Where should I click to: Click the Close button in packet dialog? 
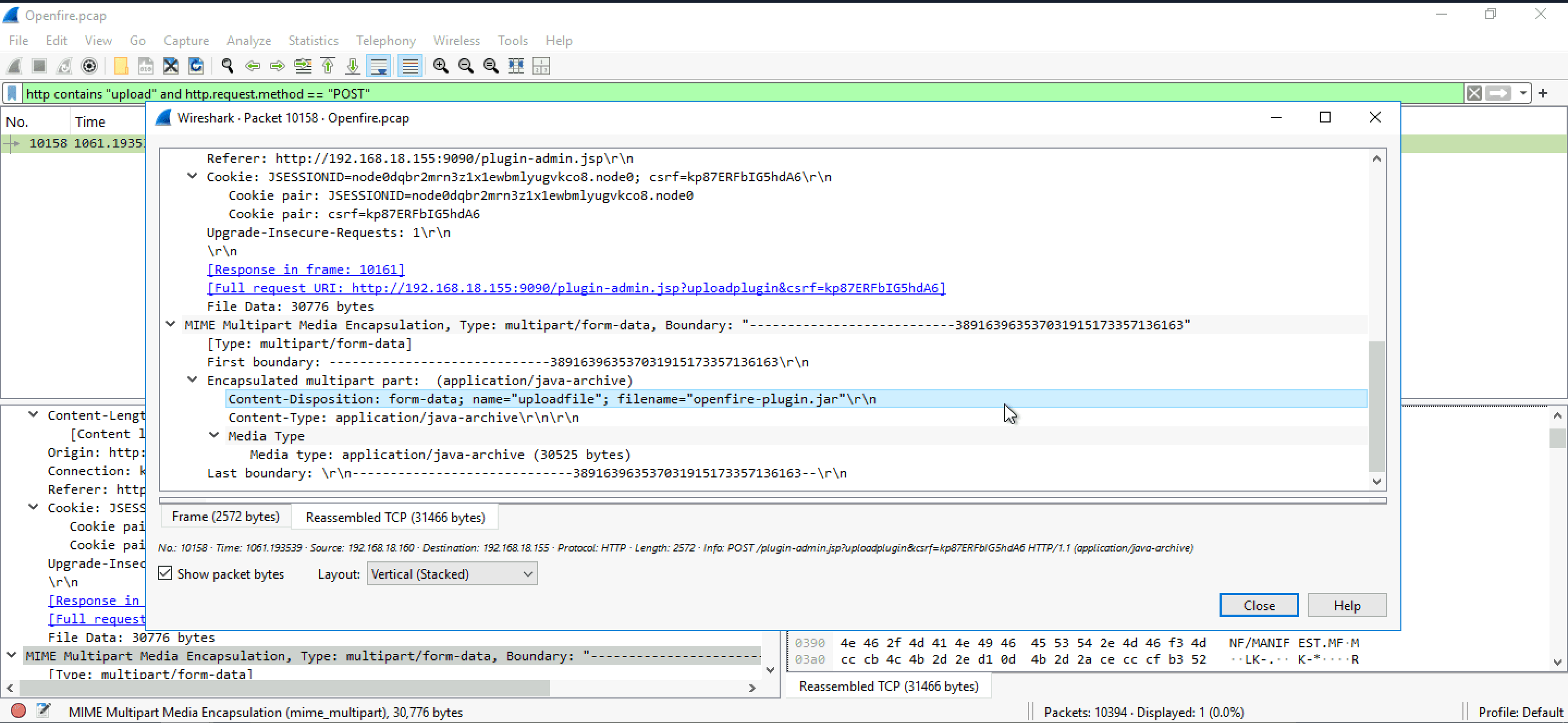[x=1259, y=605]
